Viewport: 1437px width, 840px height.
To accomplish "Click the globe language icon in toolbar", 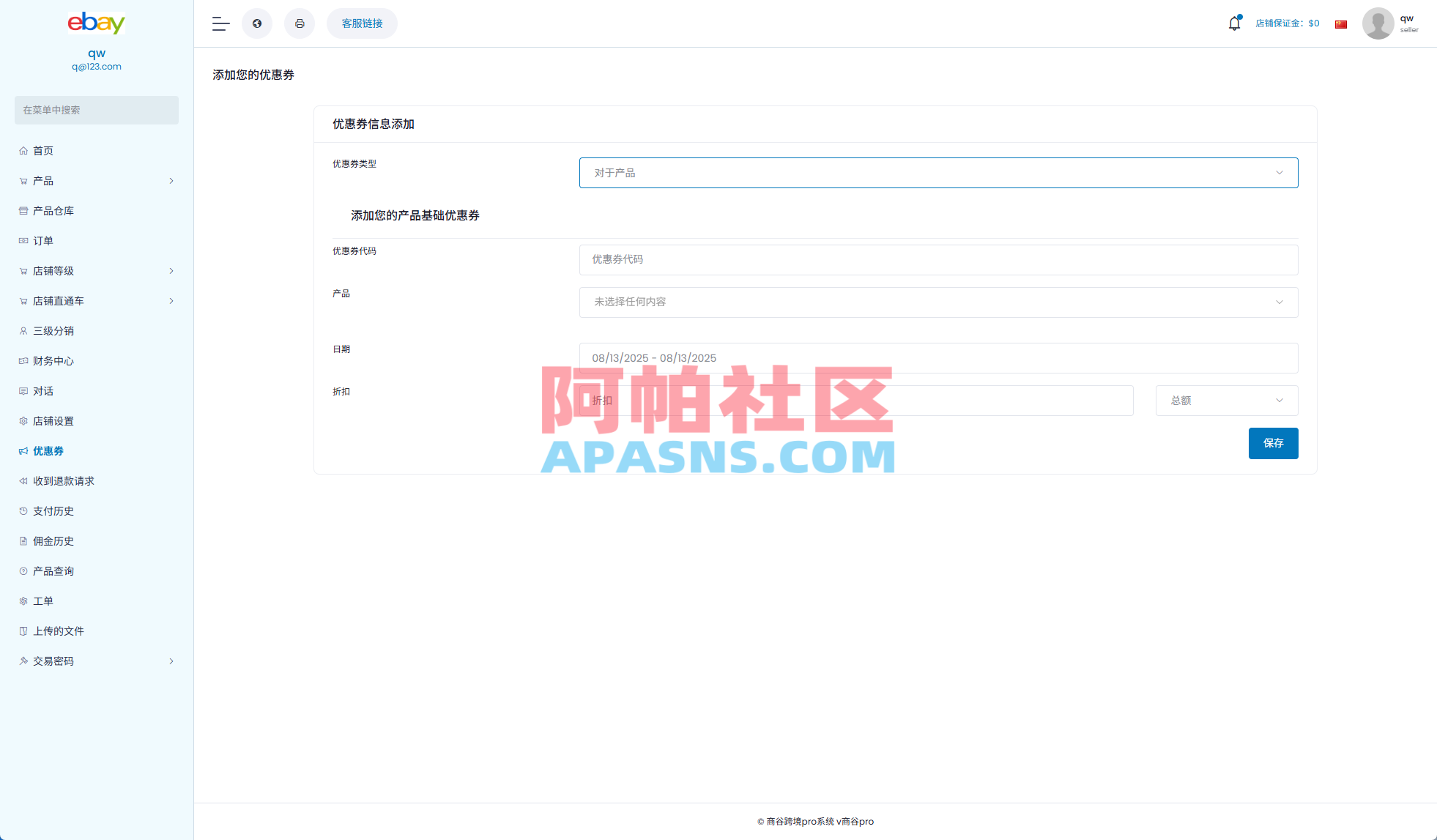I will (x=257, y=23).
